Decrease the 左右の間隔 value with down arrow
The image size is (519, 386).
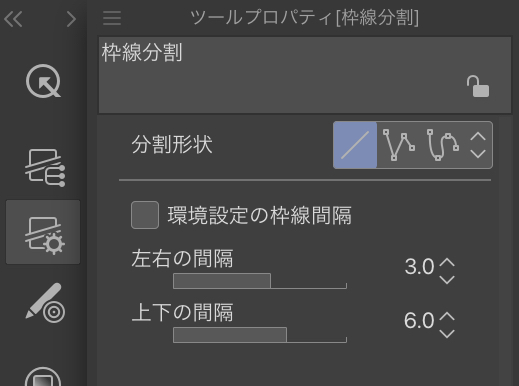click(447, 279)
